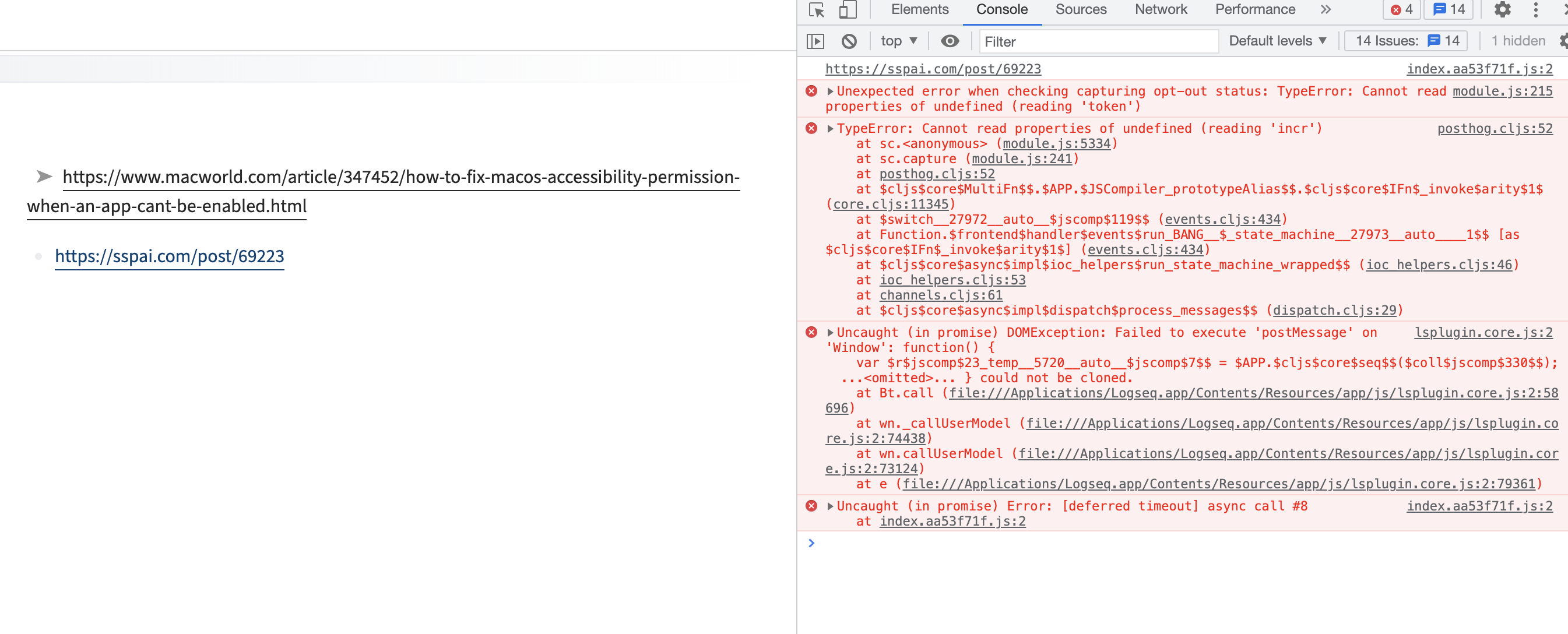Open the Network panel
Screen dimensions: 1568x634
[x=1160, y=10]
